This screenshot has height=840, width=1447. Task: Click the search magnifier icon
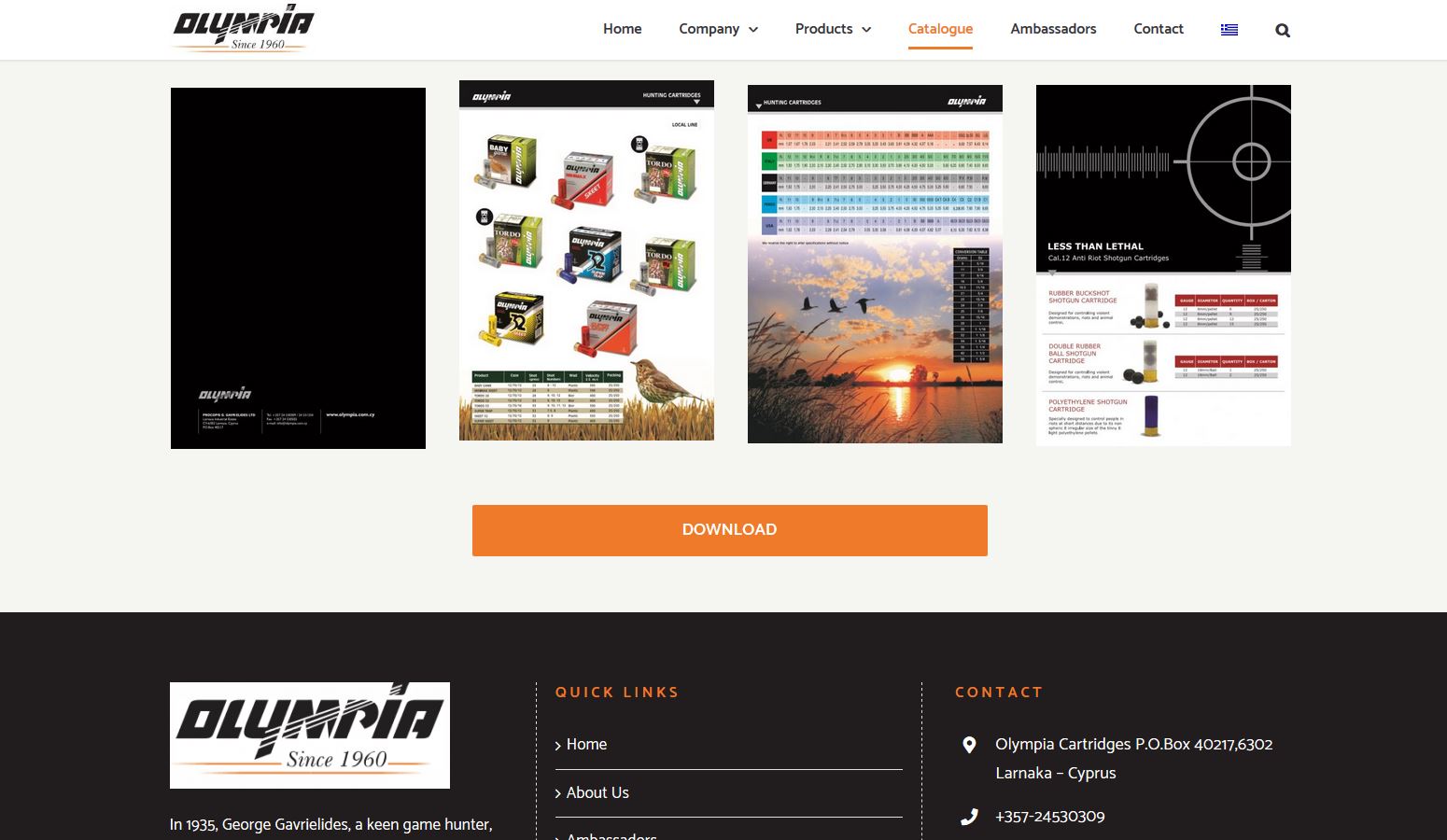[1283, 30]
